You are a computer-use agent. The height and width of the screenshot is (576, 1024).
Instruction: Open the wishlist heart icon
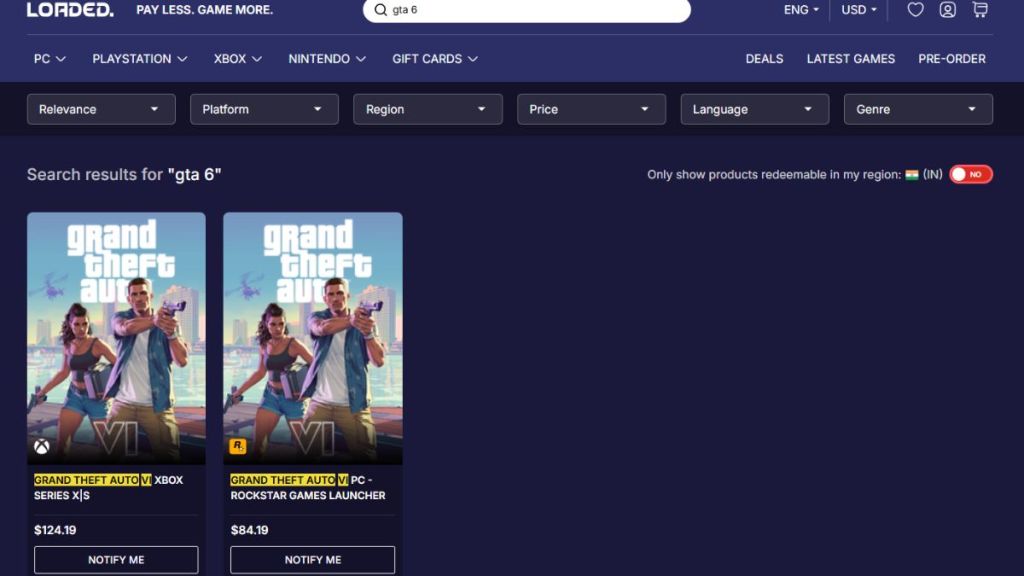tap(915, 10)
